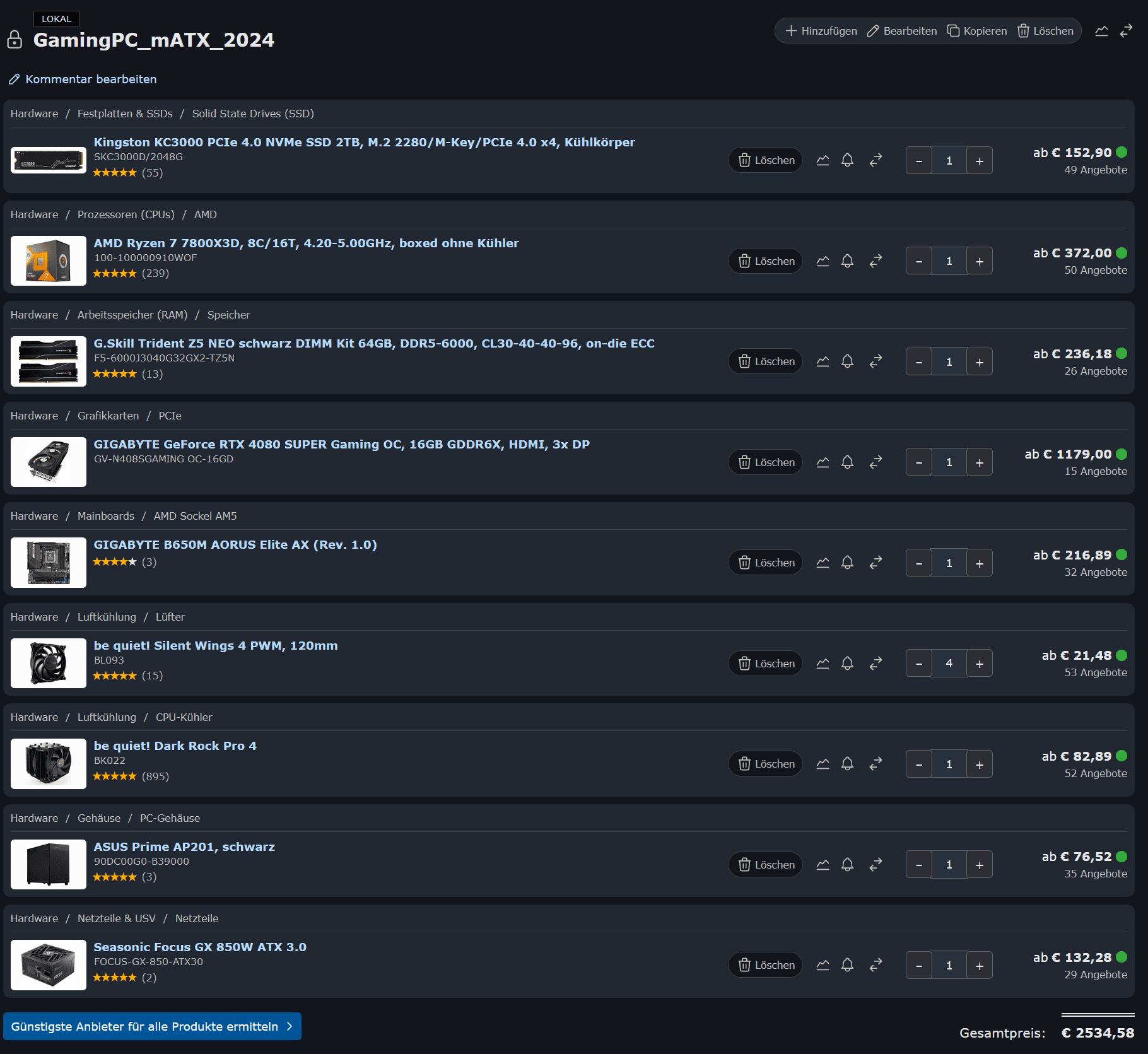The width and height of the screenshot is (1148, 1054).
Task: Show price history for ASUS Prime AP201
Action: coord(823,865)
